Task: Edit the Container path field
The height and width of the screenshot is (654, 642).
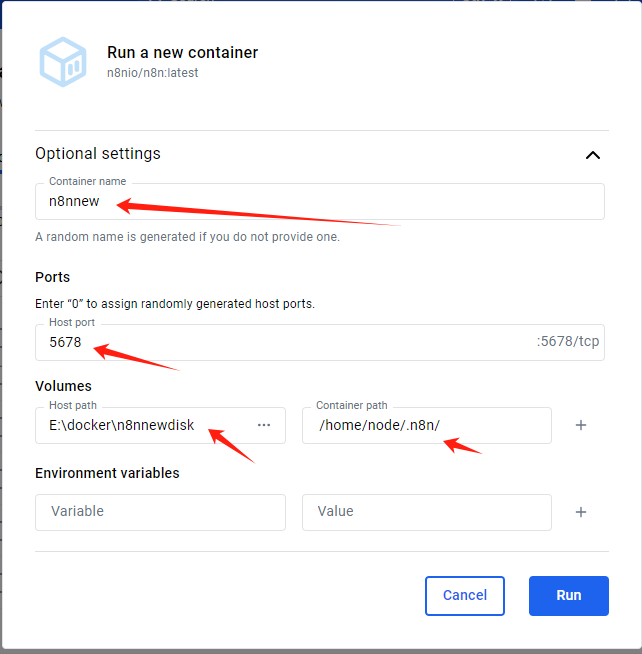Action: click(x=427, y=425)
